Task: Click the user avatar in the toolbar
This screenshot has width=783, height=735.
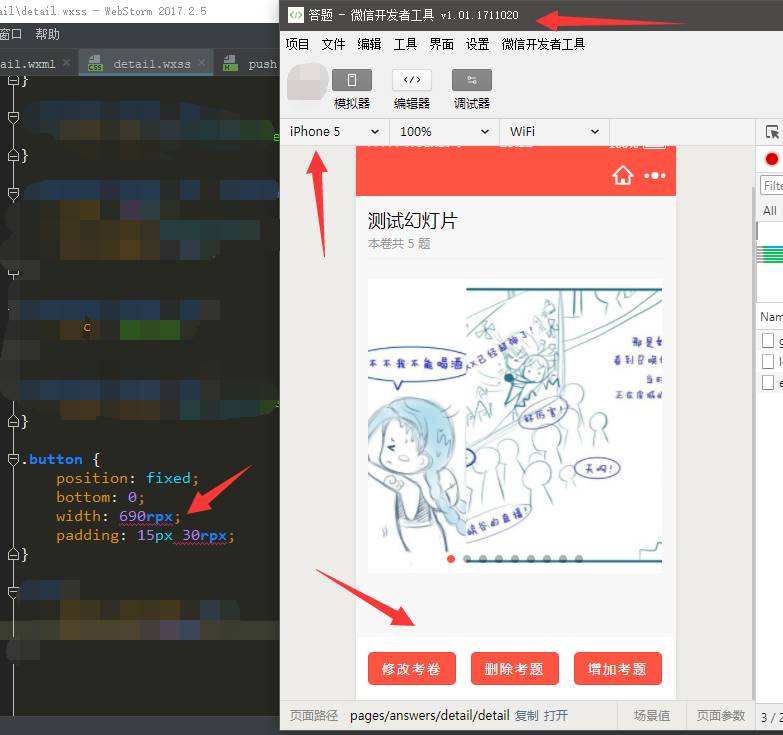Action: click(x=307, y=82)
